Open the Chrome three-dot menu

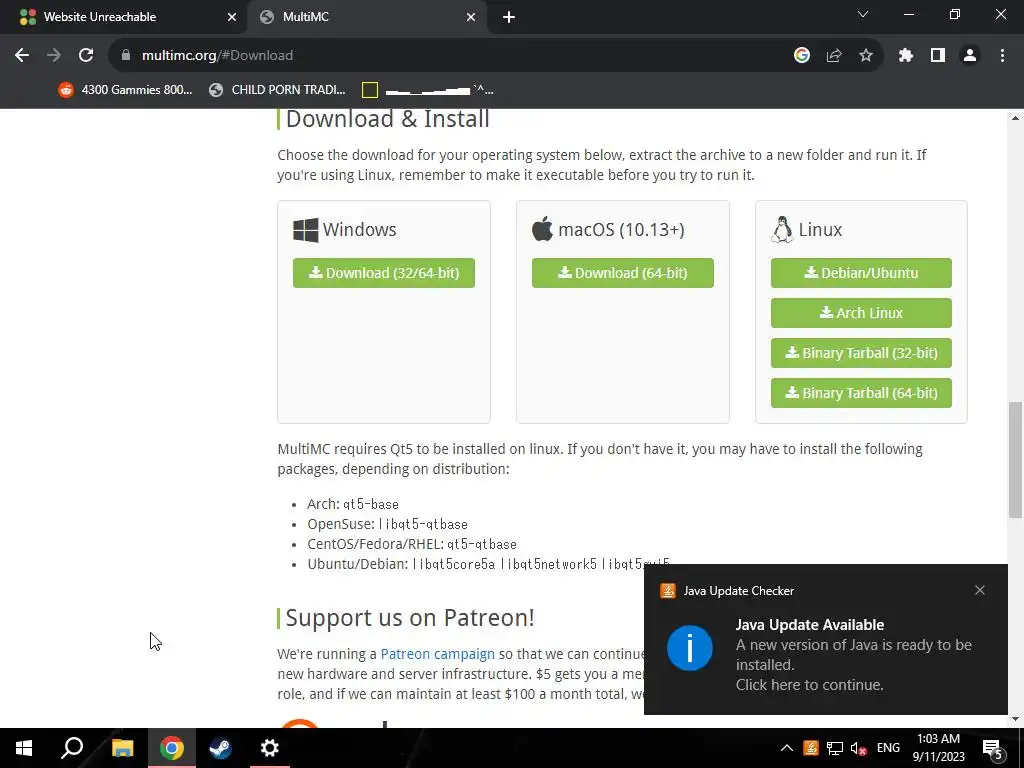click(x=1002, y=56)
